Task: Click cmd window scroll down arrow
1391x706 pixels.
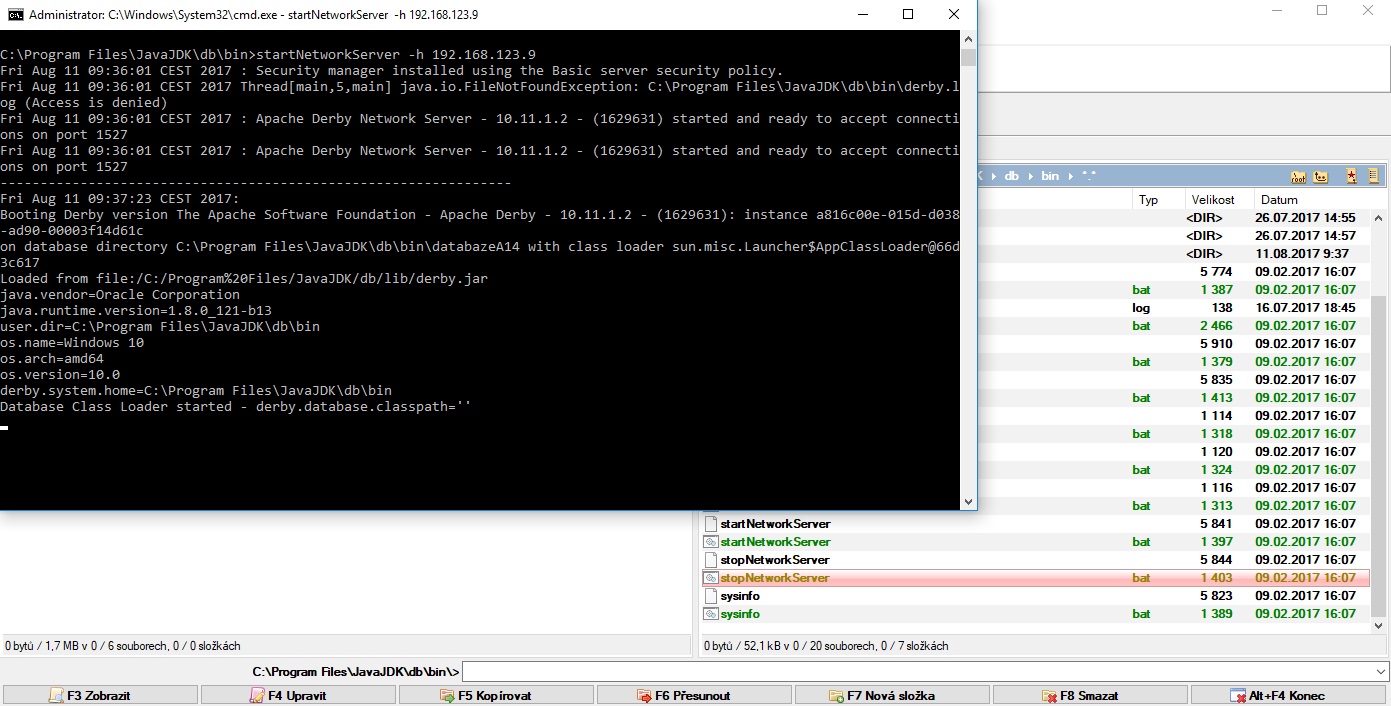Action: [968, 502]
